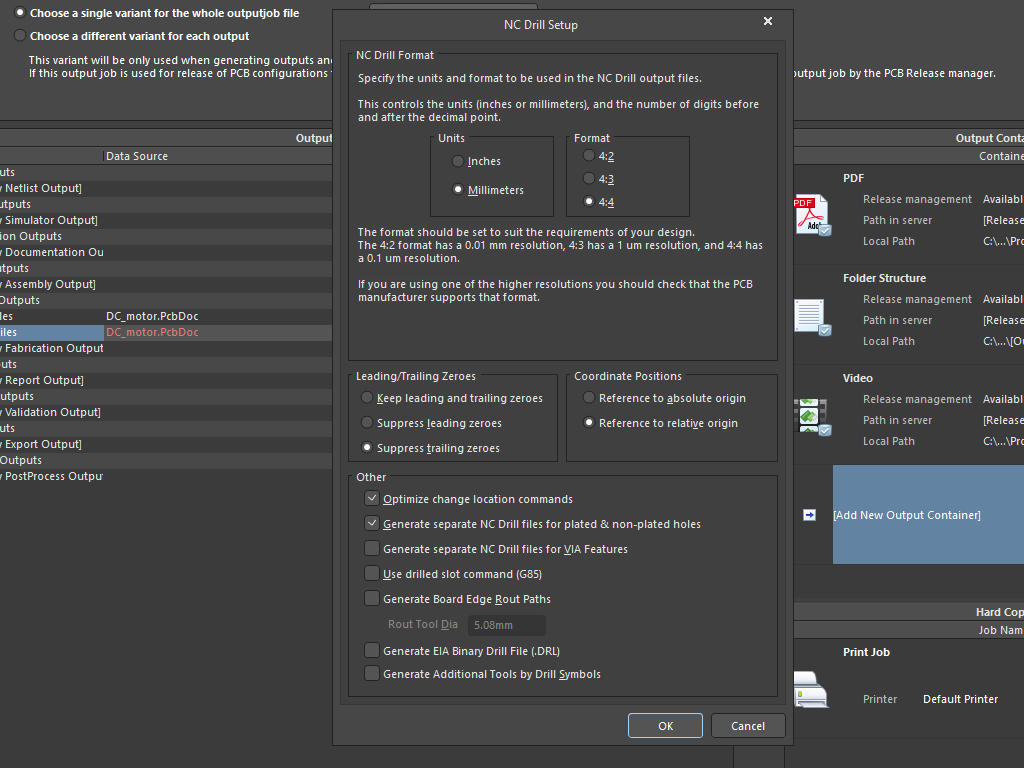
Task: Close the NC Drill Setup dialog
Action: coord(768,22)
